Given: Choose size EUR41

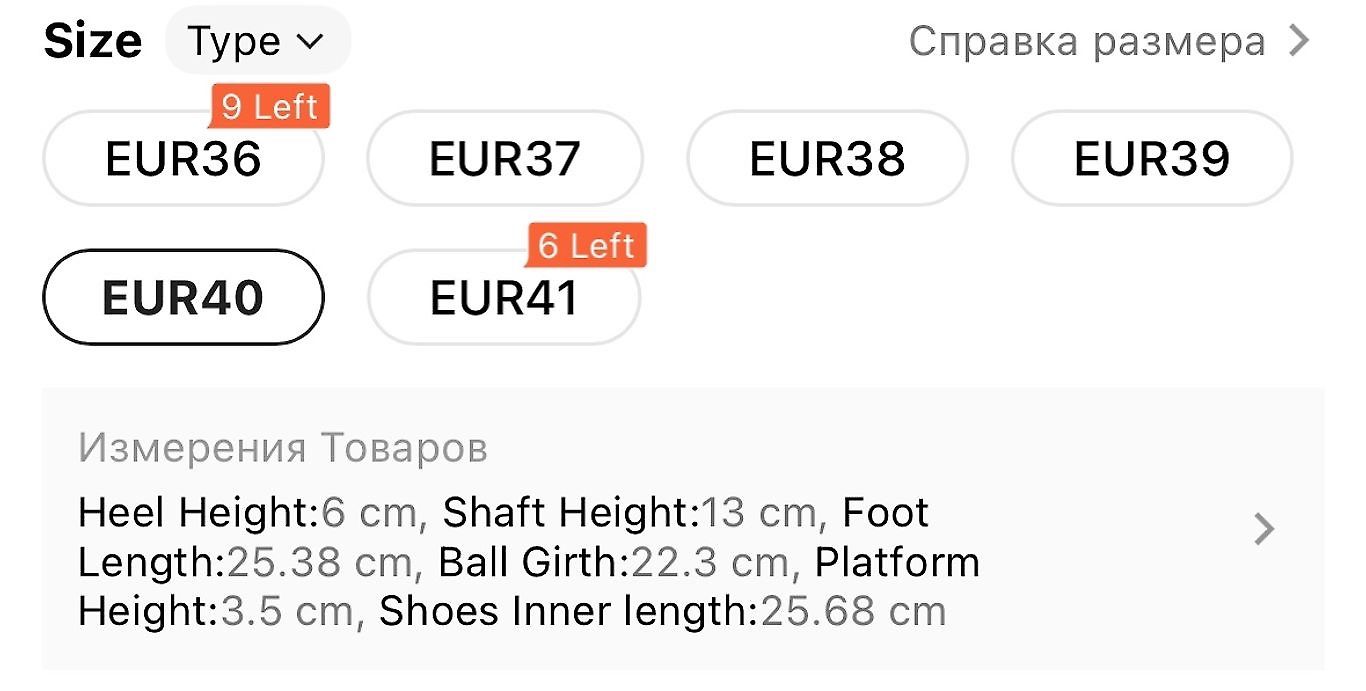Looking at the screenshot, I should point(504,297).
